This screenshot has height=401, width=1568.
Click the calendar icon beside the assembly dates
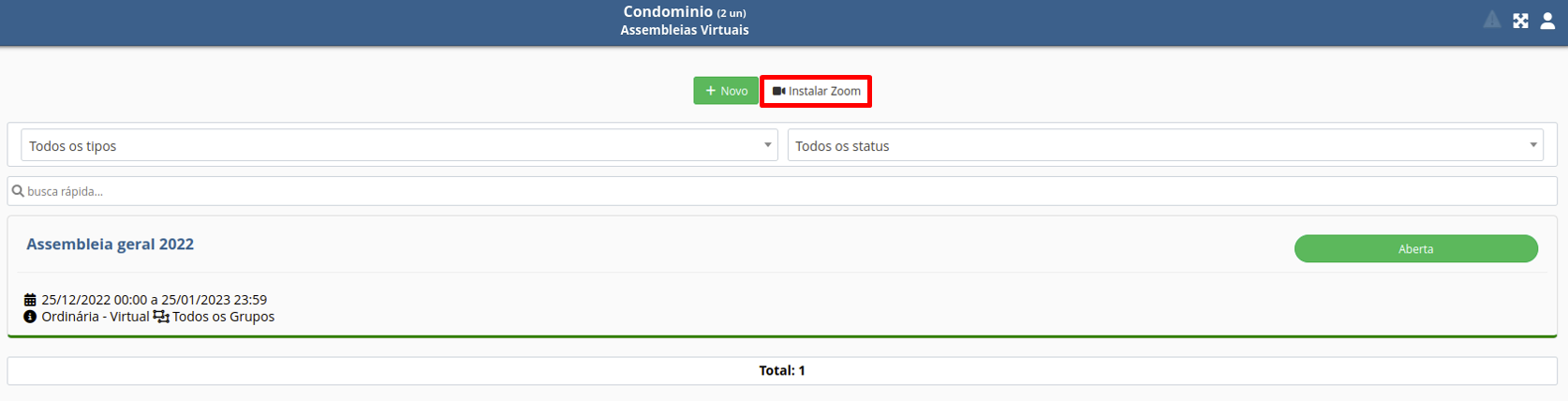(30, 300)
